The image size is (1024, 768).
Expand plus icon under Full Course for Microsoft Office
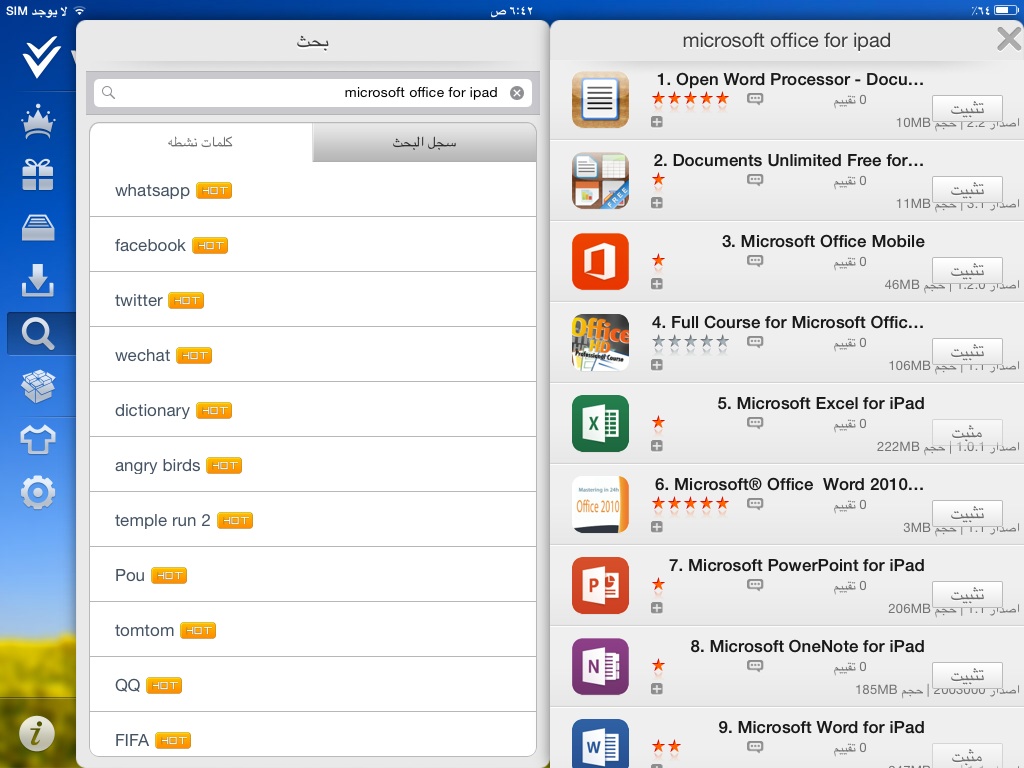(x=657, y=365)
